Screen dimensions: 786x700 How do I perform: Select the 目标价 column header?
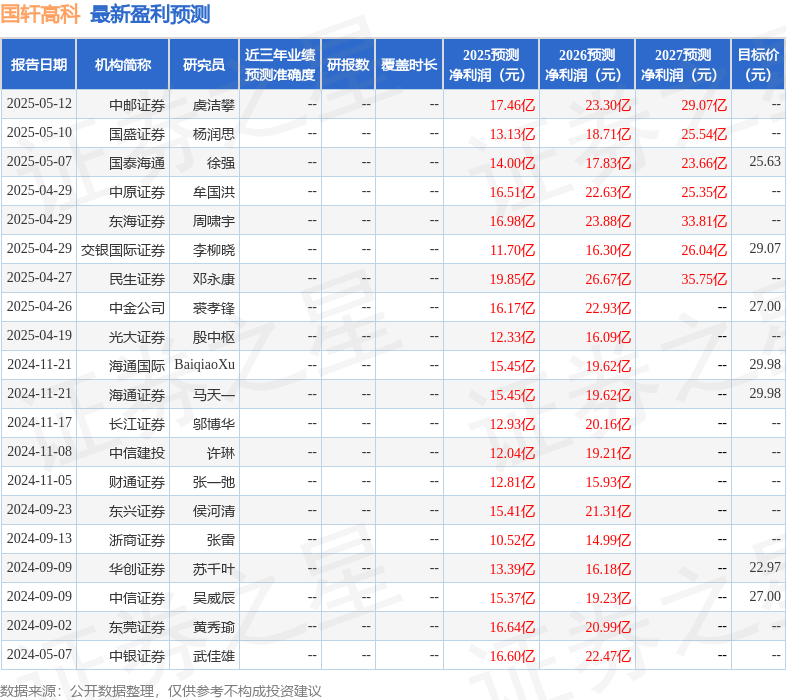click(759, 65)
